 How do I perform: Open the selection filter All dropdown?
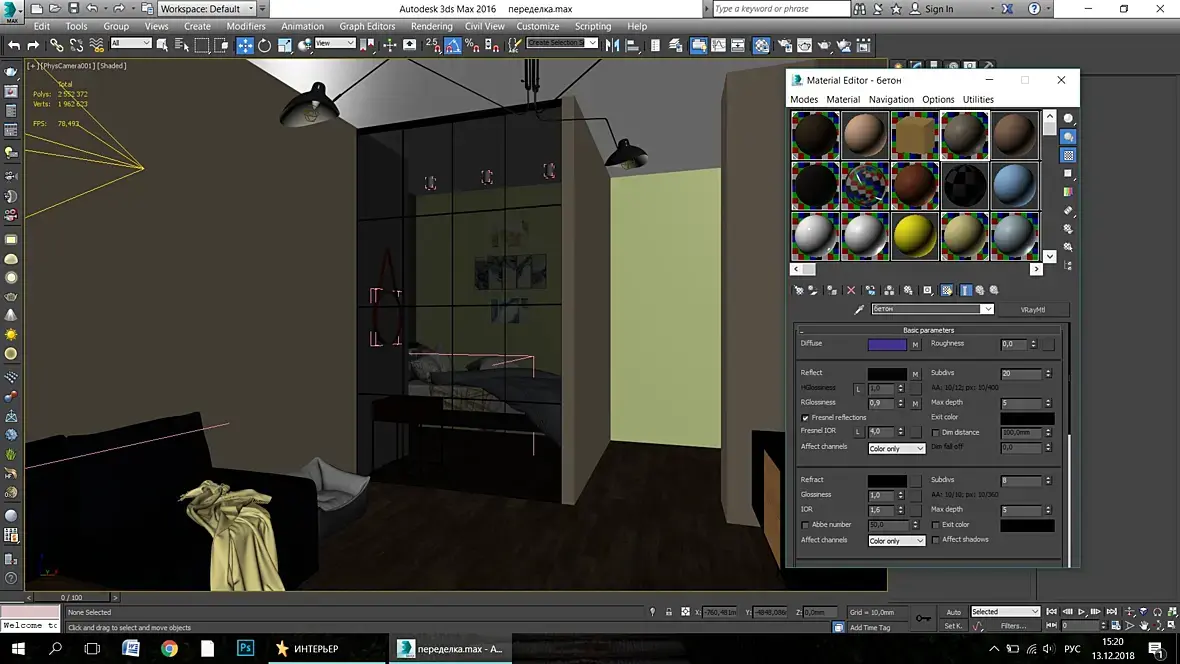130,44
